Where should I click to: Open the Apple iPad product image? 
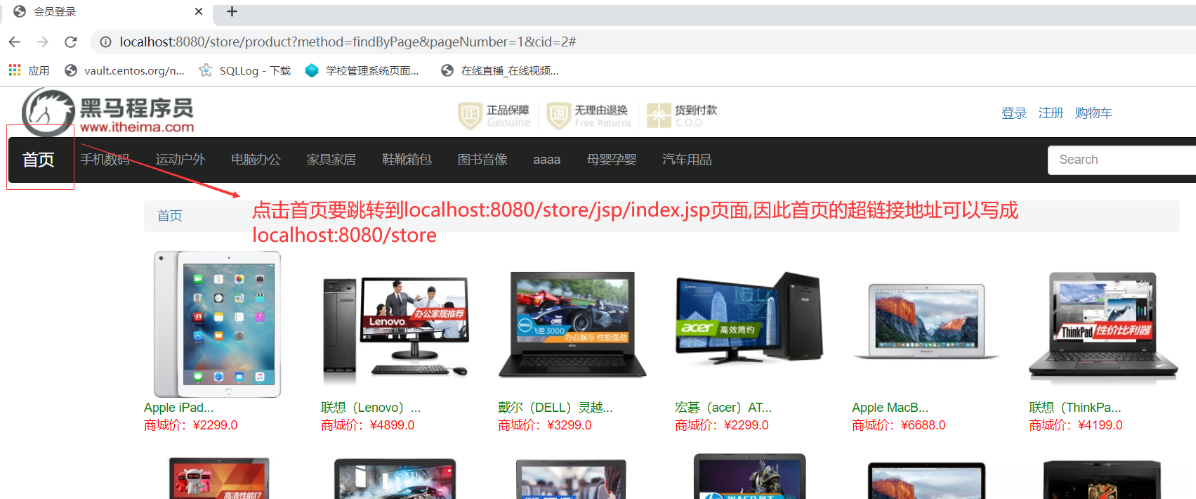click(217, 324)
